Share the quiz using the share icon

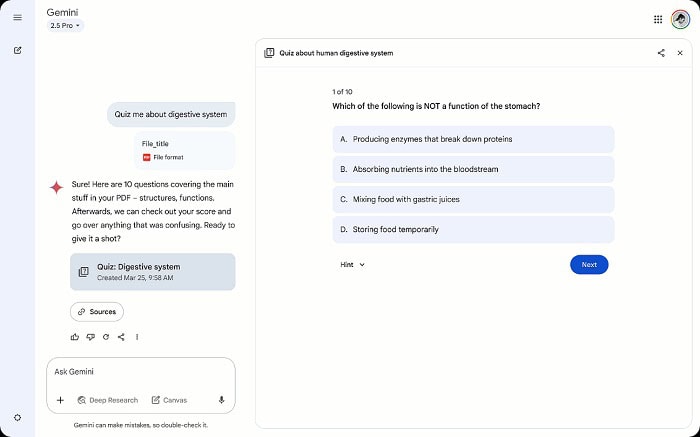[661, 53]
